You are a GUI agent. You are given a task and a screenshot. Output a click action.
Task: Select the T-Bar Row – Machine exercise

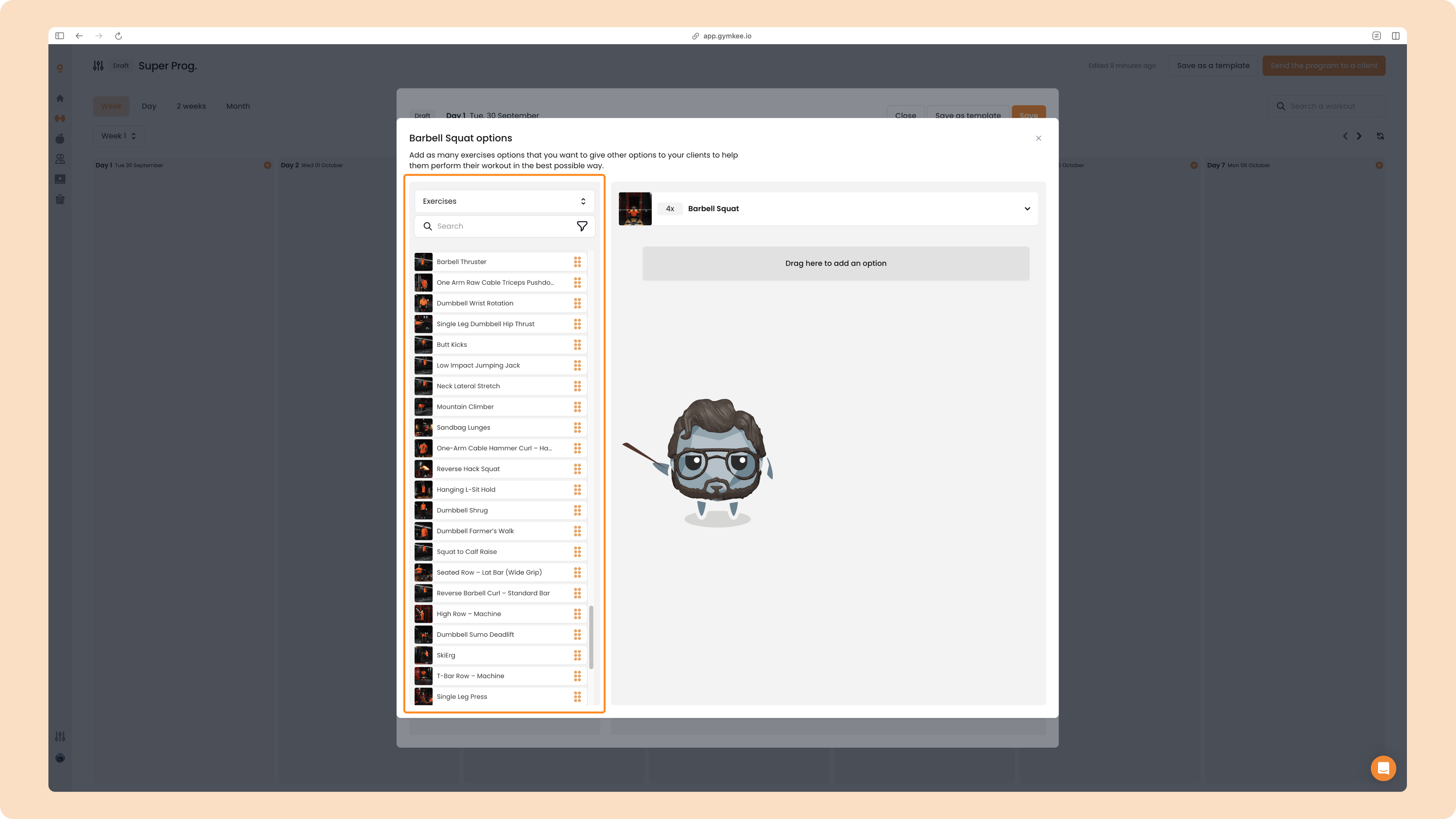[x=500, y=676]
